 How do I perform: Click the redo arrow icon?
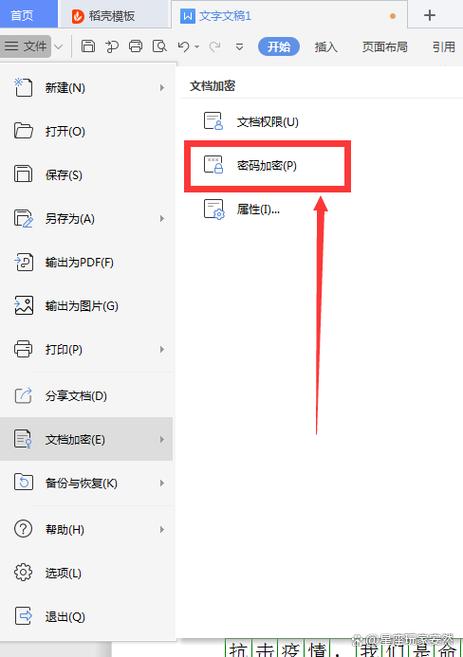coord(215,46)
